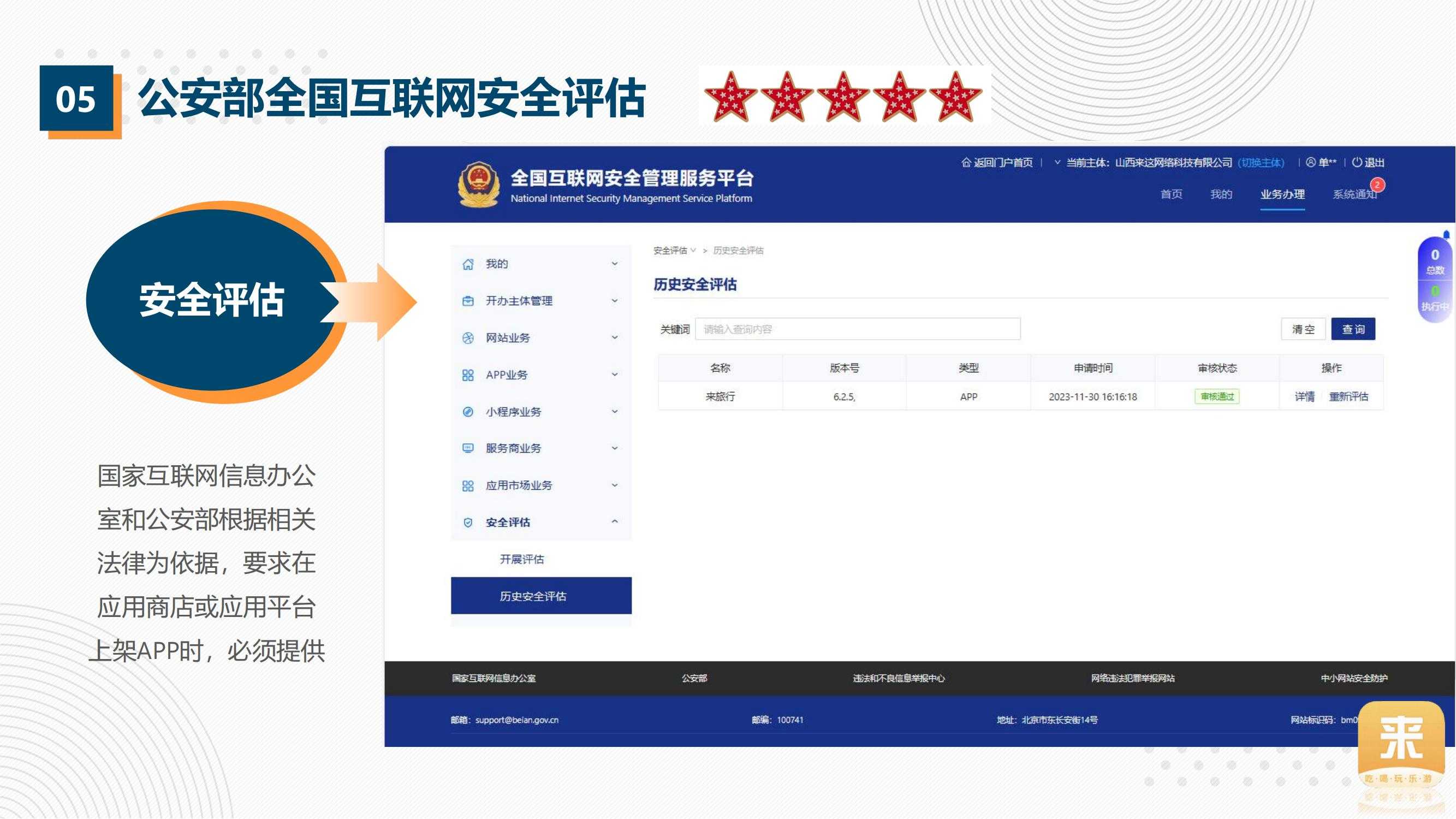Click the support@beian.gov.cn email text

pos(516,720)
